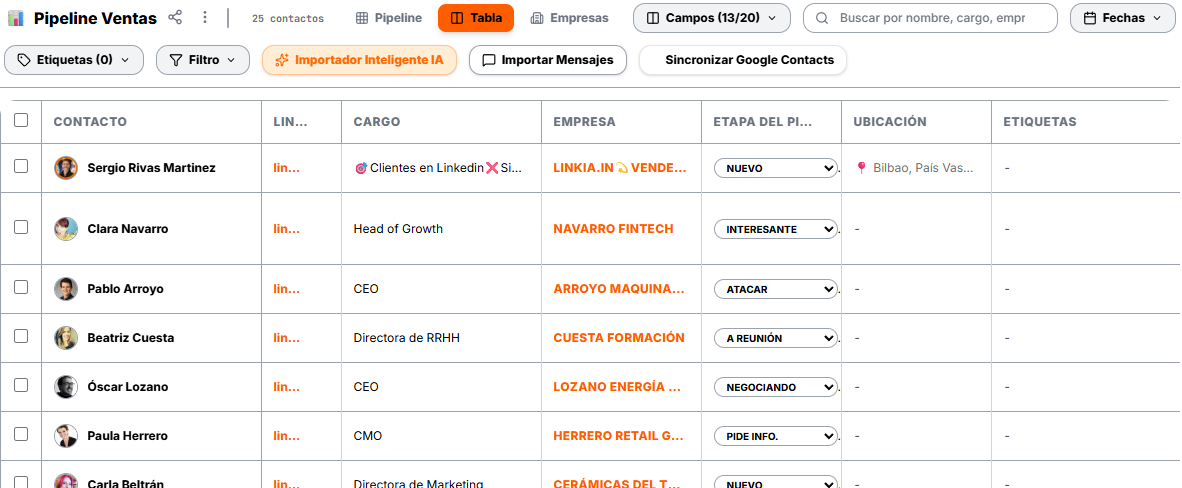Switch to the Pipeline view tab
Screen dimensions: 1182x488
pyautogui.click(x=389, y=18)
